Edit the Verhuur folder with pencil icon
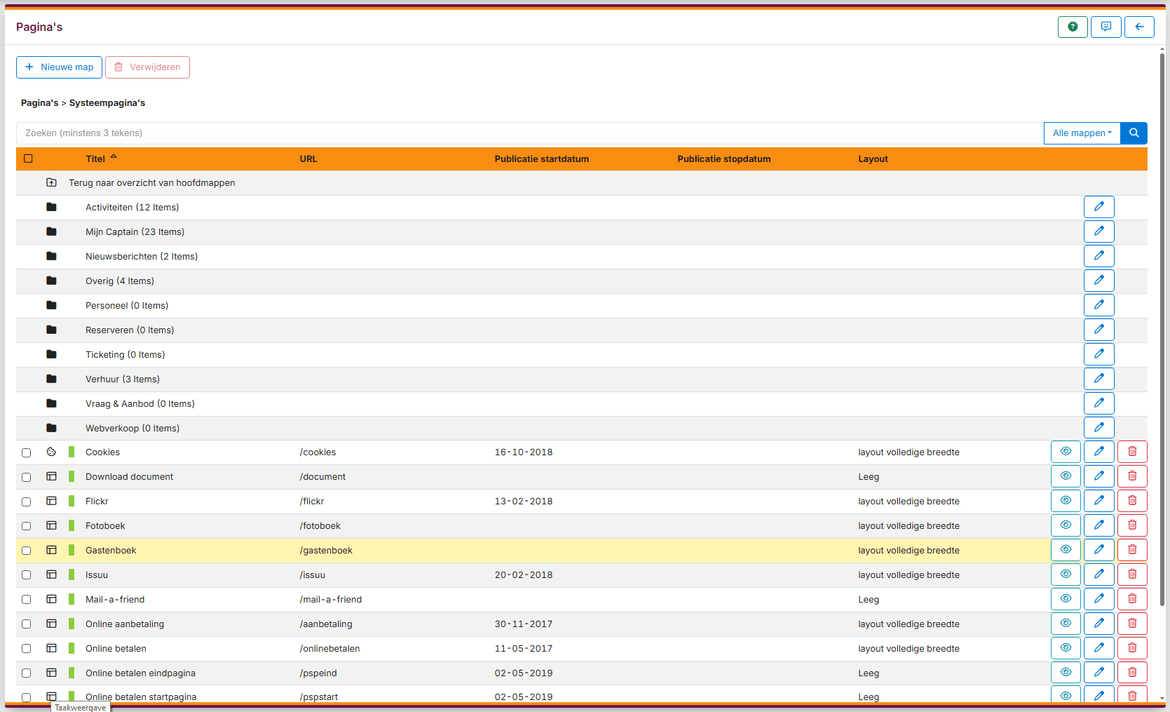The height and width of the screenshot is (712, 1170). click(x=1098, y=379)
